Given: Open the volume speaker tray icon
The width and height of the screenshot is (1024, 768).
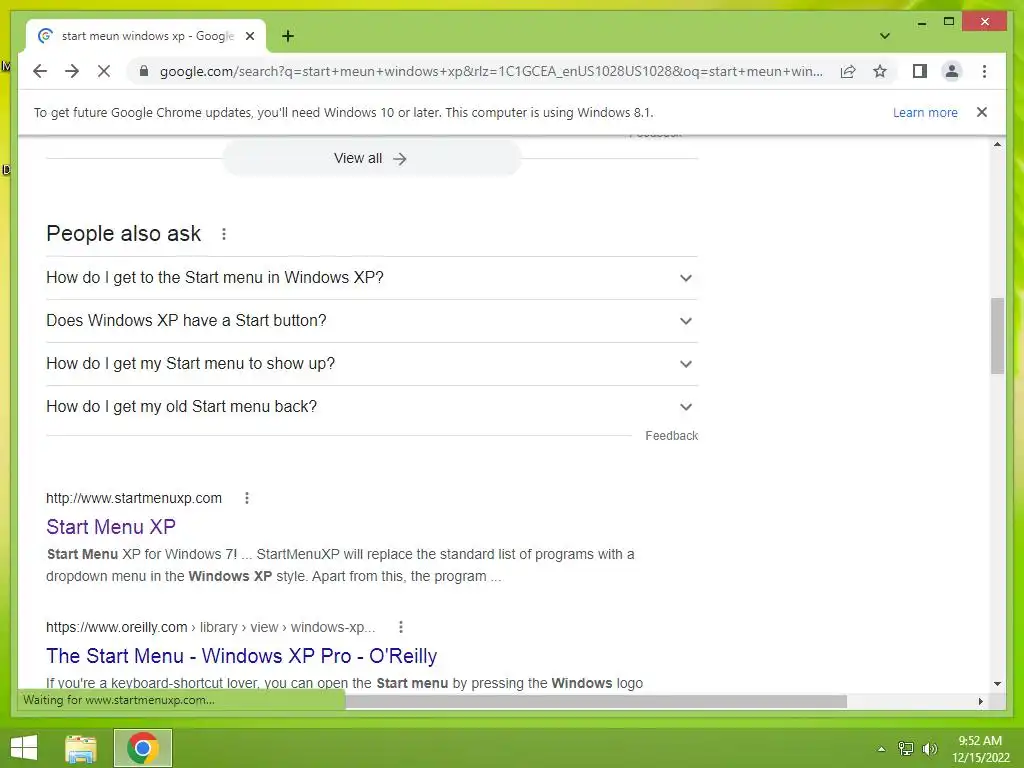Looking at the screenshot, I should pos(929,749).
